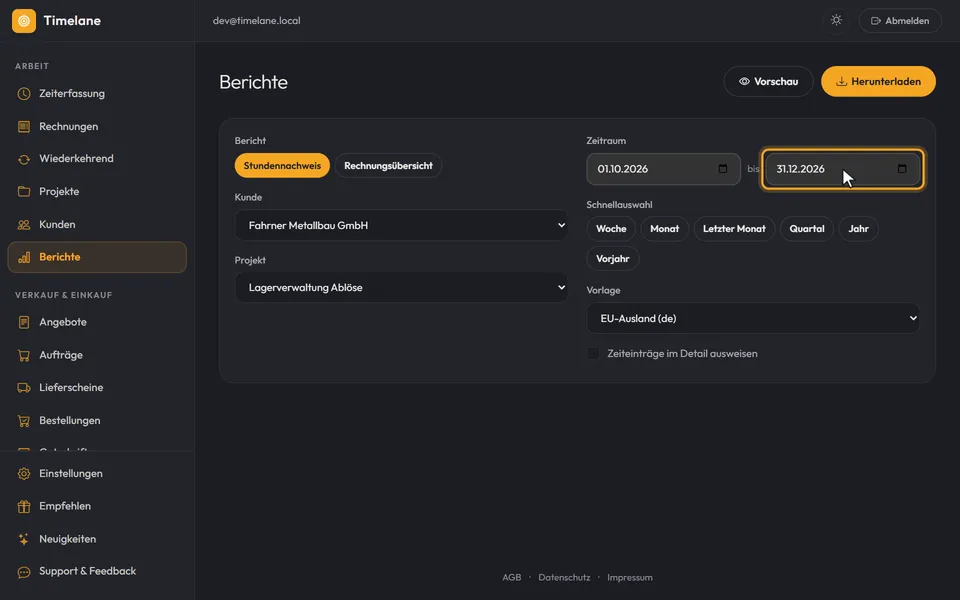The image size is (960, 600).
Task: Open the Vorlage dropdown EU-Ausland (de)
Action: pos(753,318)
